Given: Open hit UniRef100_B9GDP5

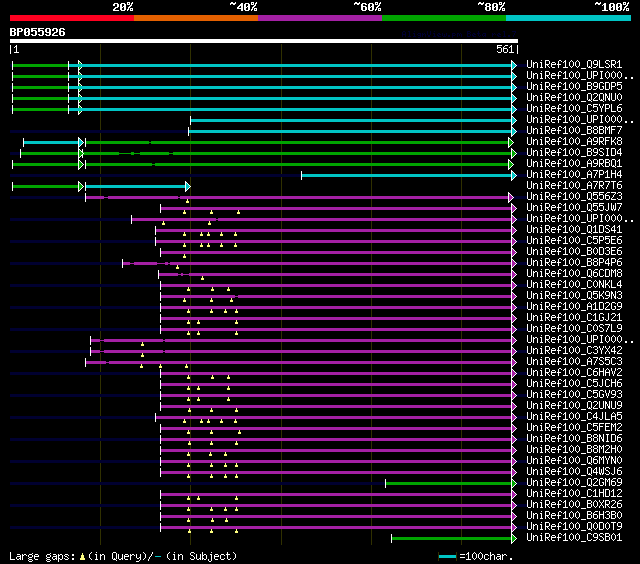Looking at the screenshot, I should pos(574,87).
